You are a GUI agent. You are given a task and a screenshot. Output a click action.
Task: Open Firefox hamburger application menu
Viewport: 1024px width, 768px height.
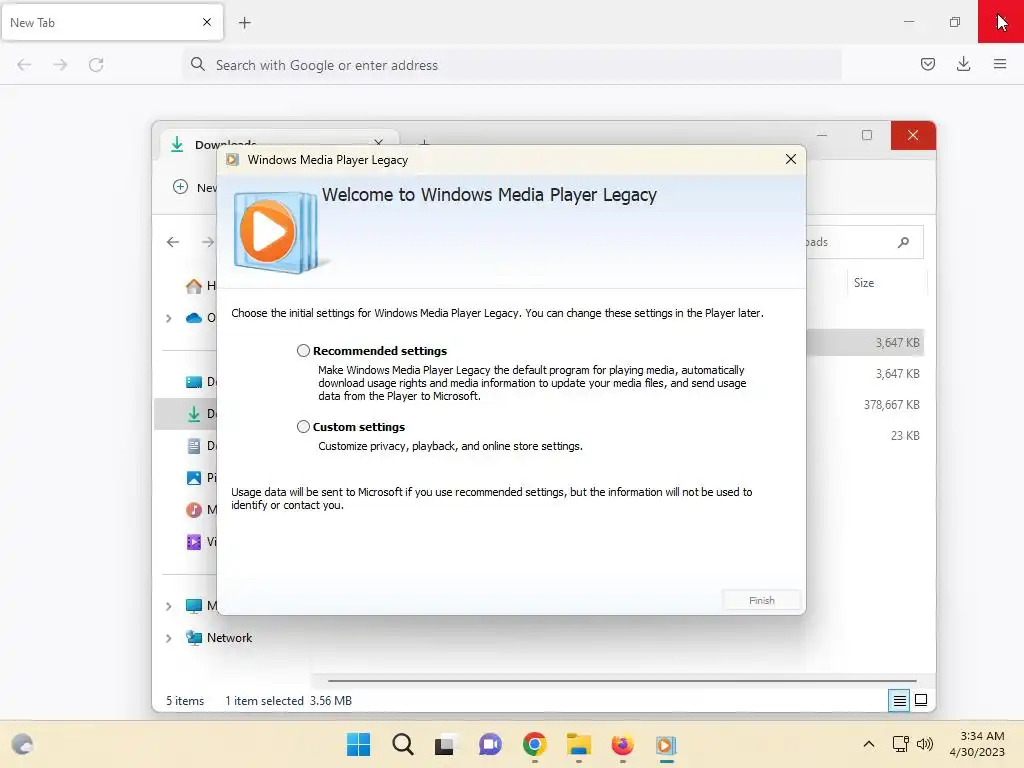tap(999, 64)
